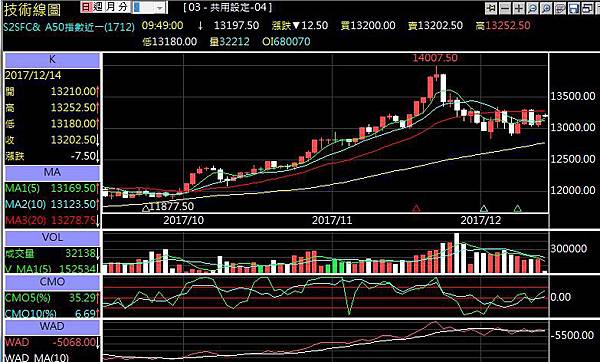Click the green triangle marker on date axis
This screenshot has width=600, height=362.
pos(518,209)
